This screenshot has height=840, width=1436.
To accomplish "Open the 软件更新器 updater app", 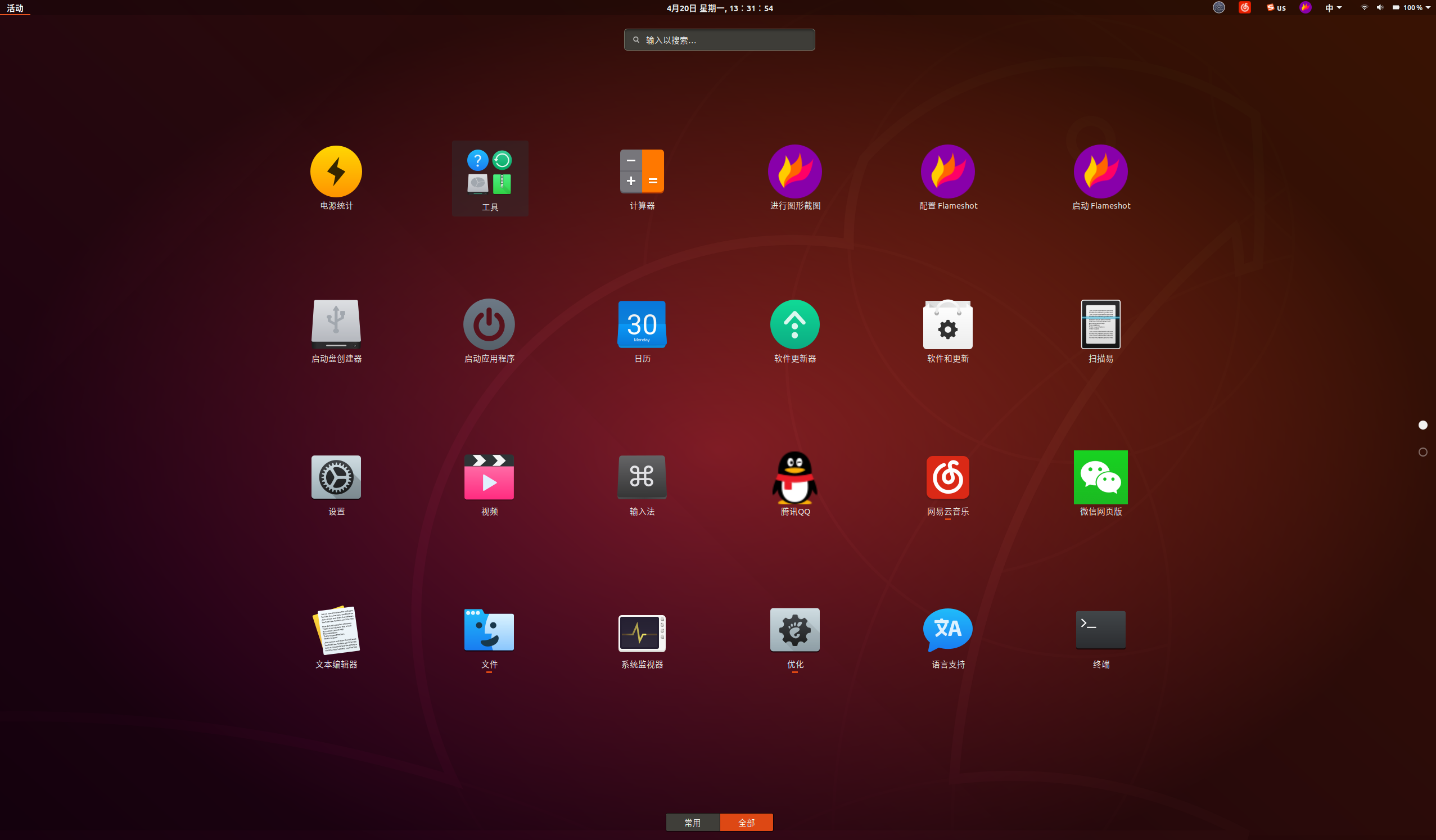I will point(794,324).
